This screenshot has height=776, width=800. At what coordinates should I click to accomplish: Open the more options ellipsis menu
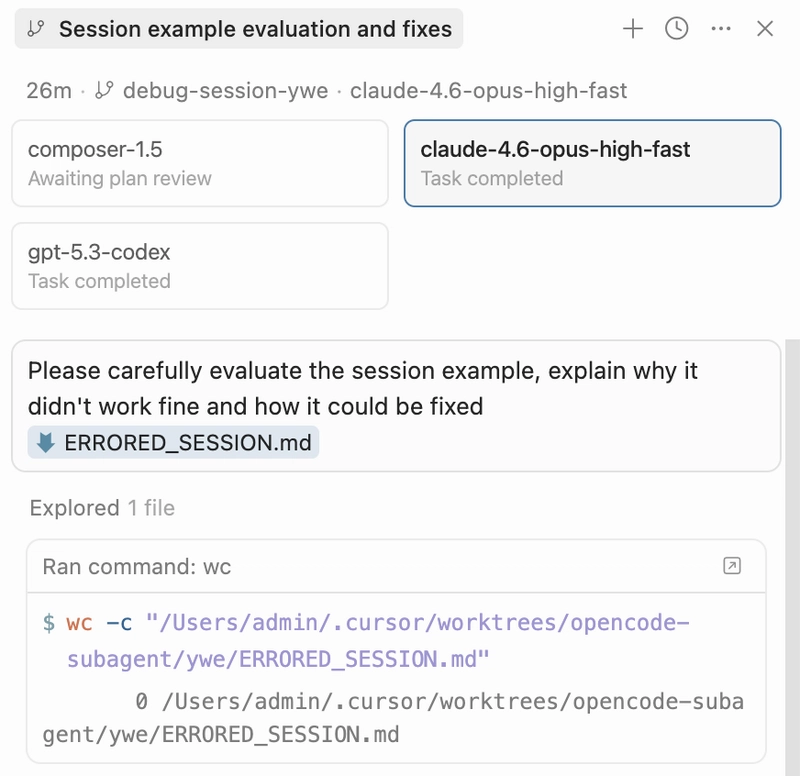[x=721, y=29]
